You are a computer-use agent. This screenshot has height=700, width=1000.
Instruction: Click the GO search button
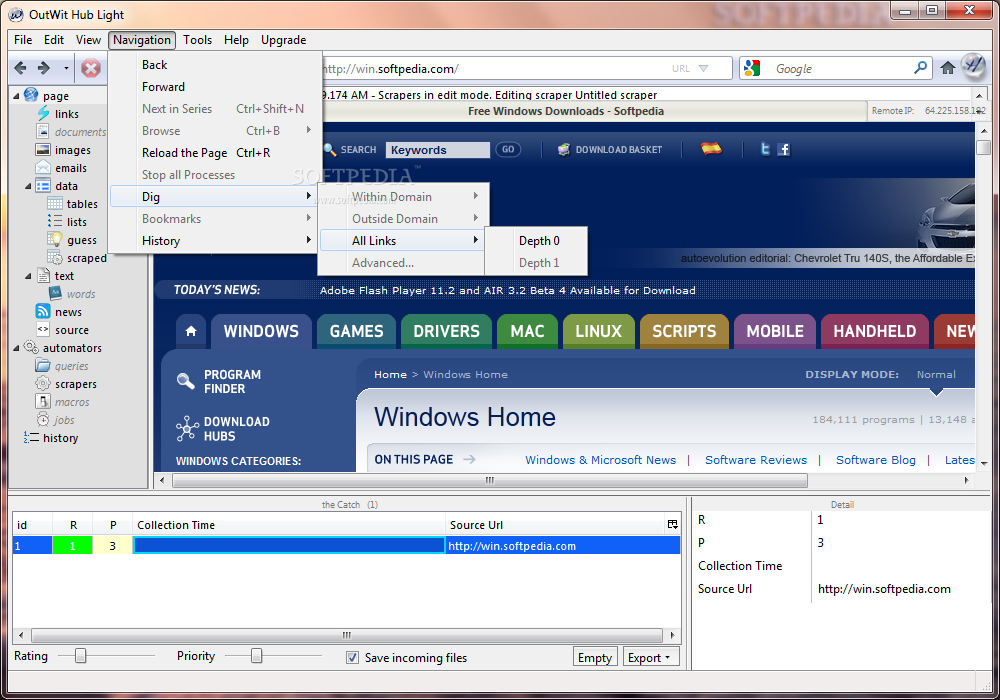click(508, 149)
